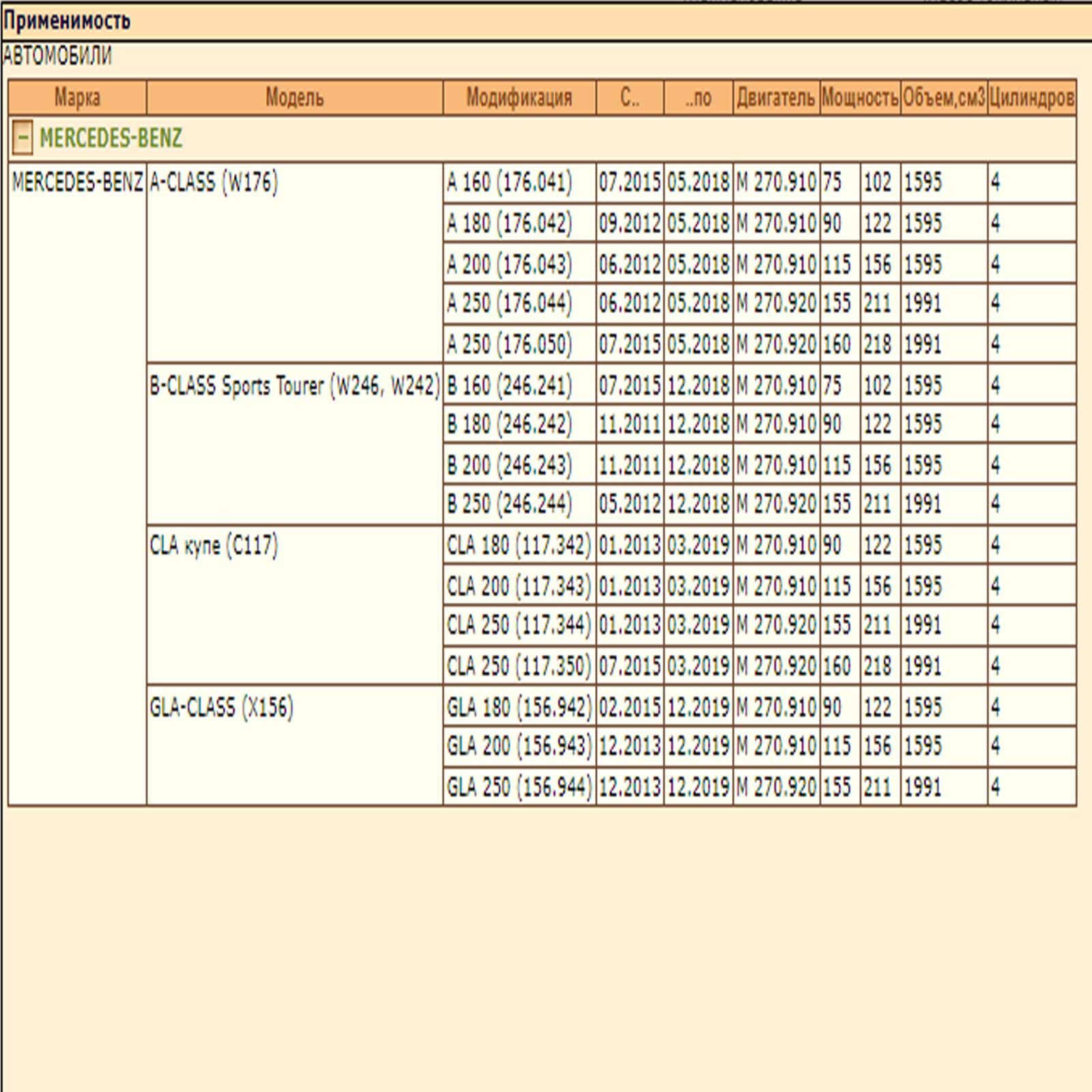
Task: Click modification A 160 (176.041)
Action: pos(509,182)
